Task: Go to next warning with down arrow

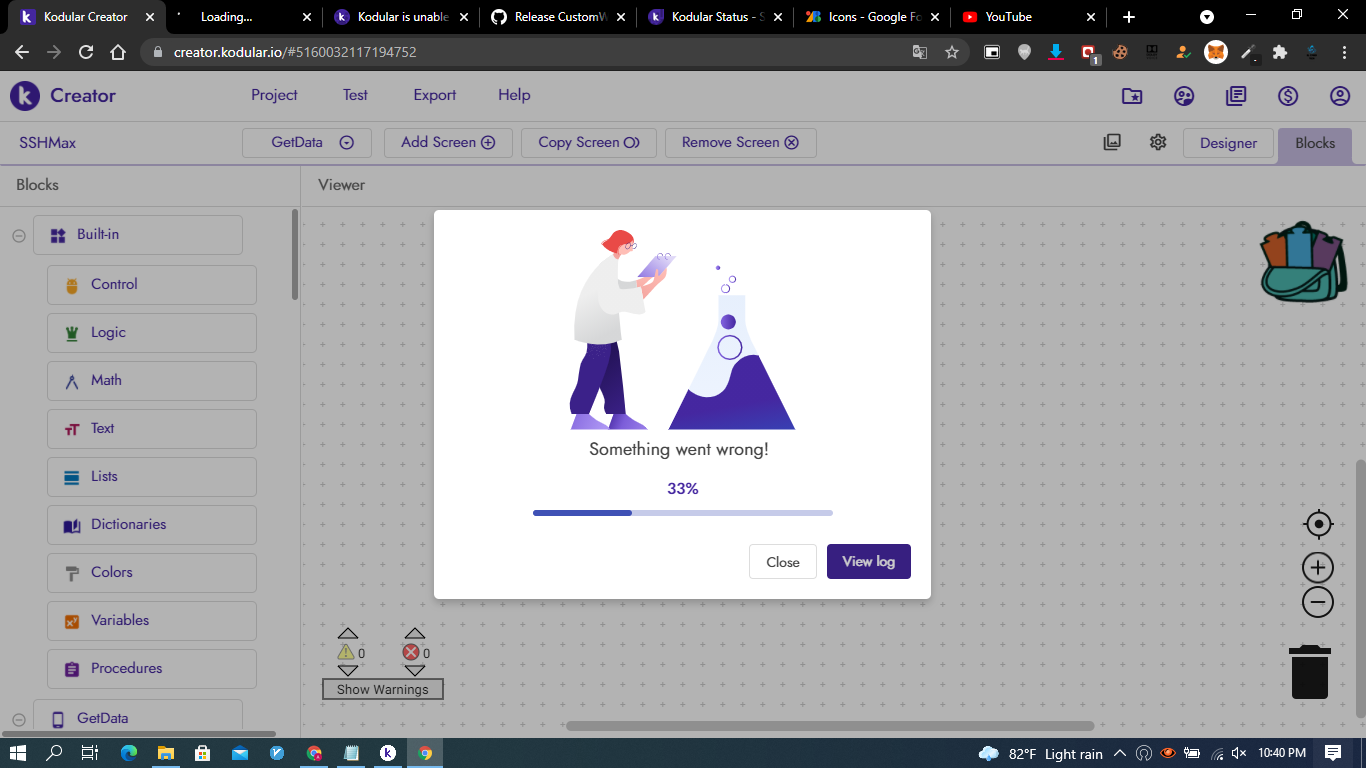Action: point(348,670)
